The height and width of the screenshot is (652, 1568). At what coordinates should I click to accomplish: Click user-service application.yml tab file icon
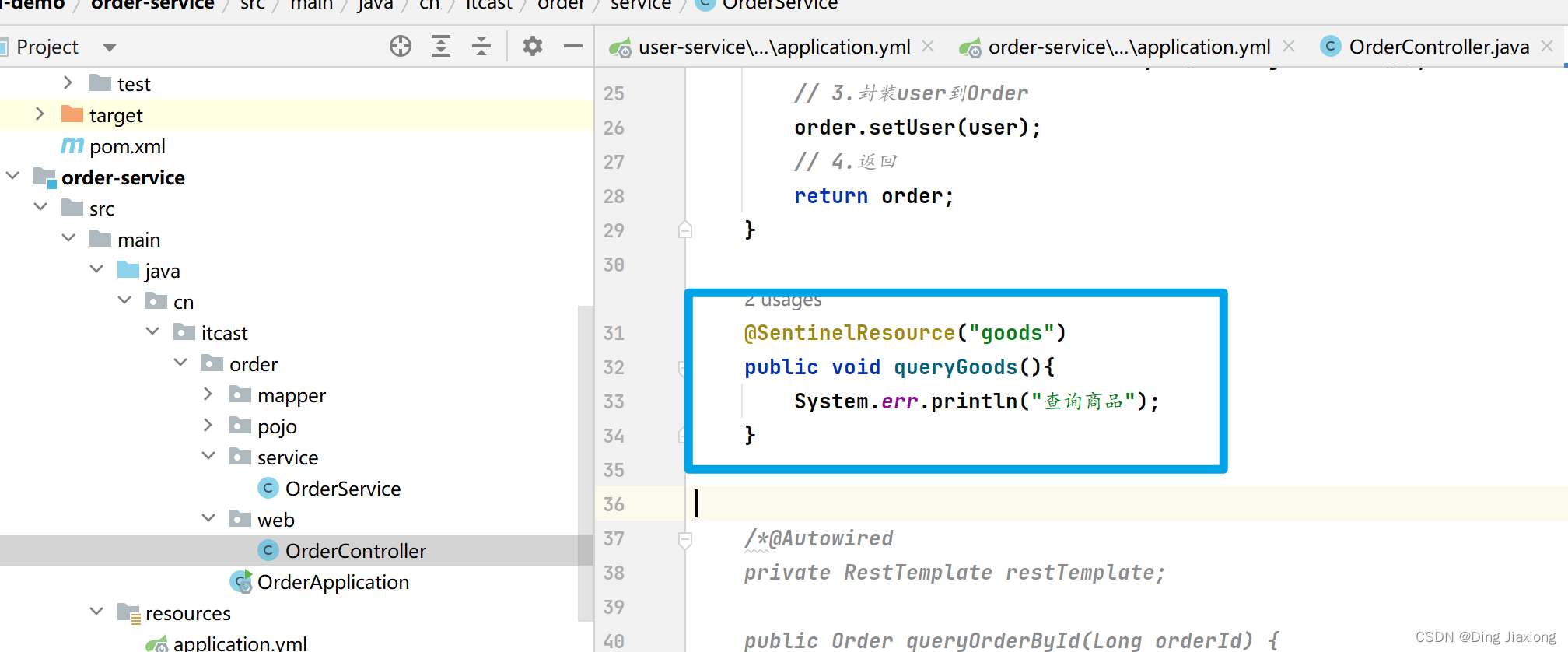coord(621,48)
